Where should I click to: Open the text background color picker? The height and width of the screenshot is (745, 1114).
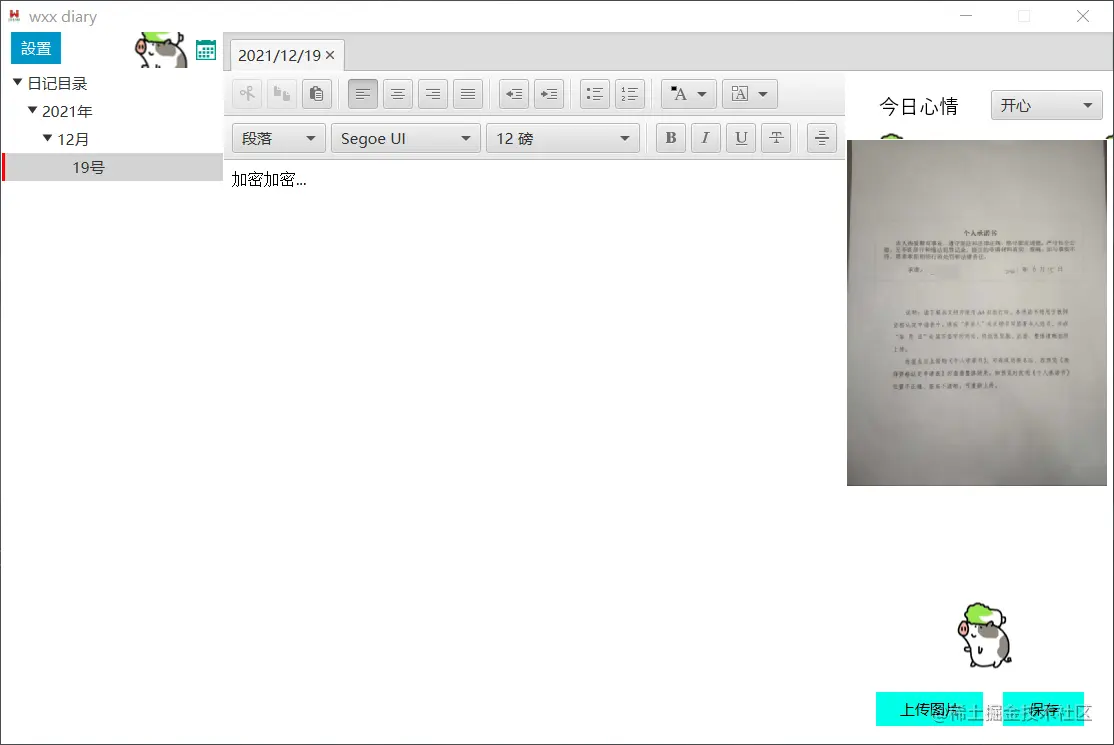pos(750,94)
